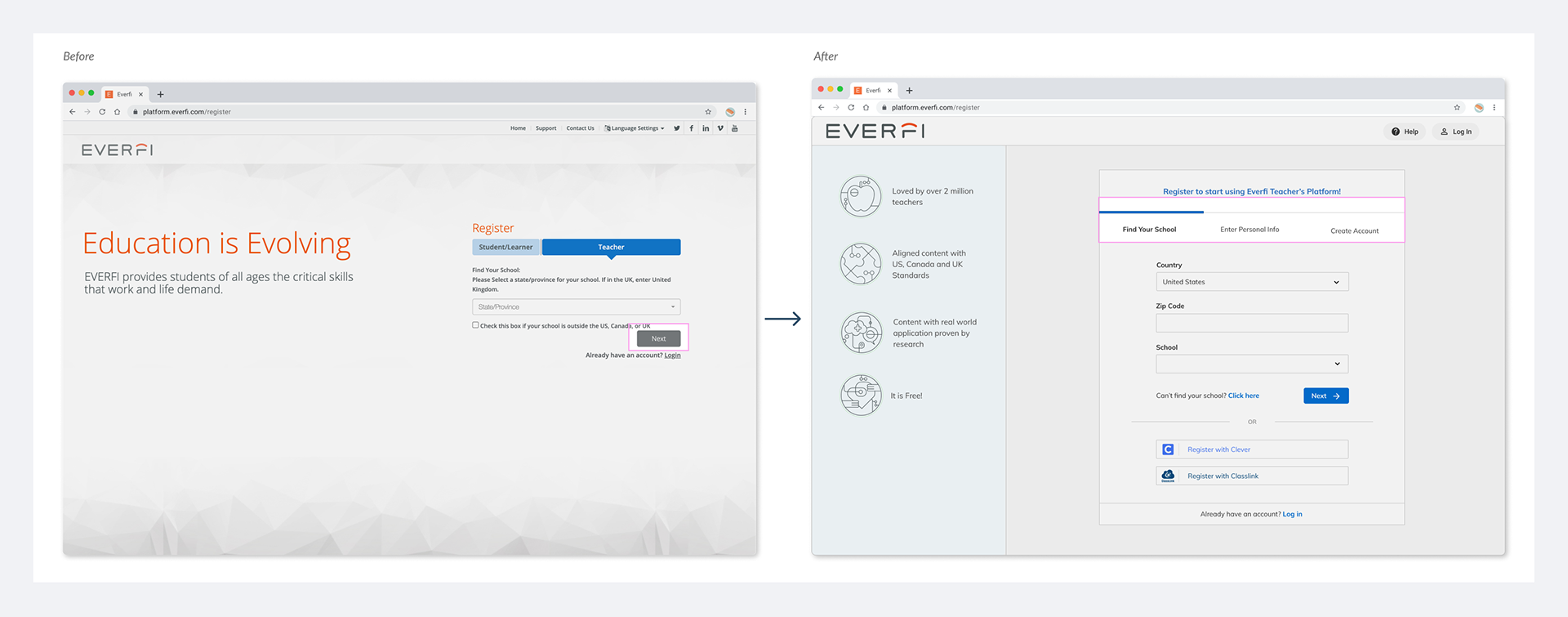1568x617 pixels.
Task: Open three-dot browser menu in Before window
Action: point(745,112)
